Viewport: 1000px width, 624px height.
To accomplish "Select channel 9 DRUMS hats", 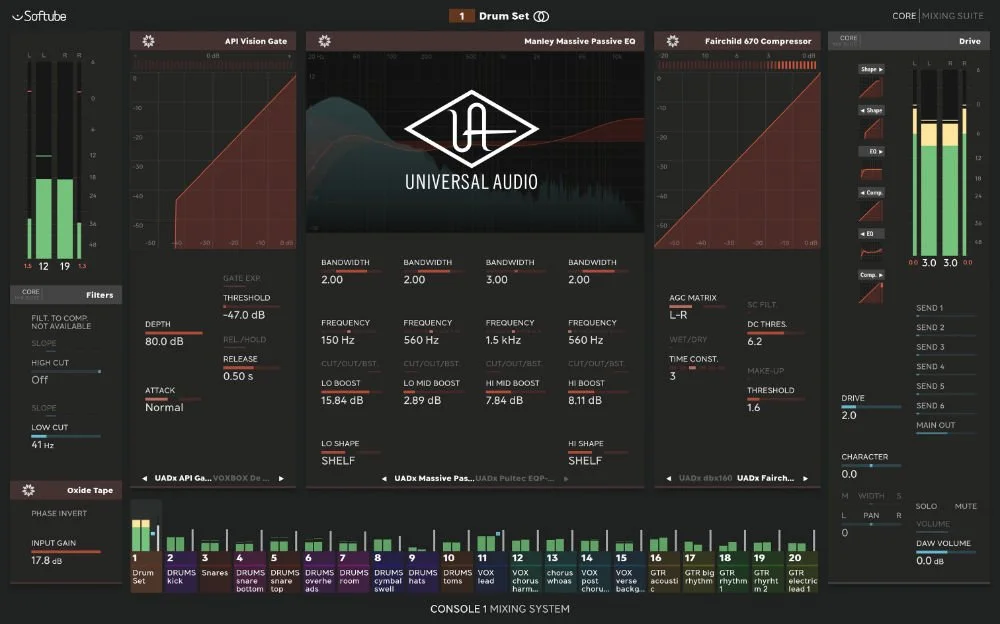I will pos(423,571).
